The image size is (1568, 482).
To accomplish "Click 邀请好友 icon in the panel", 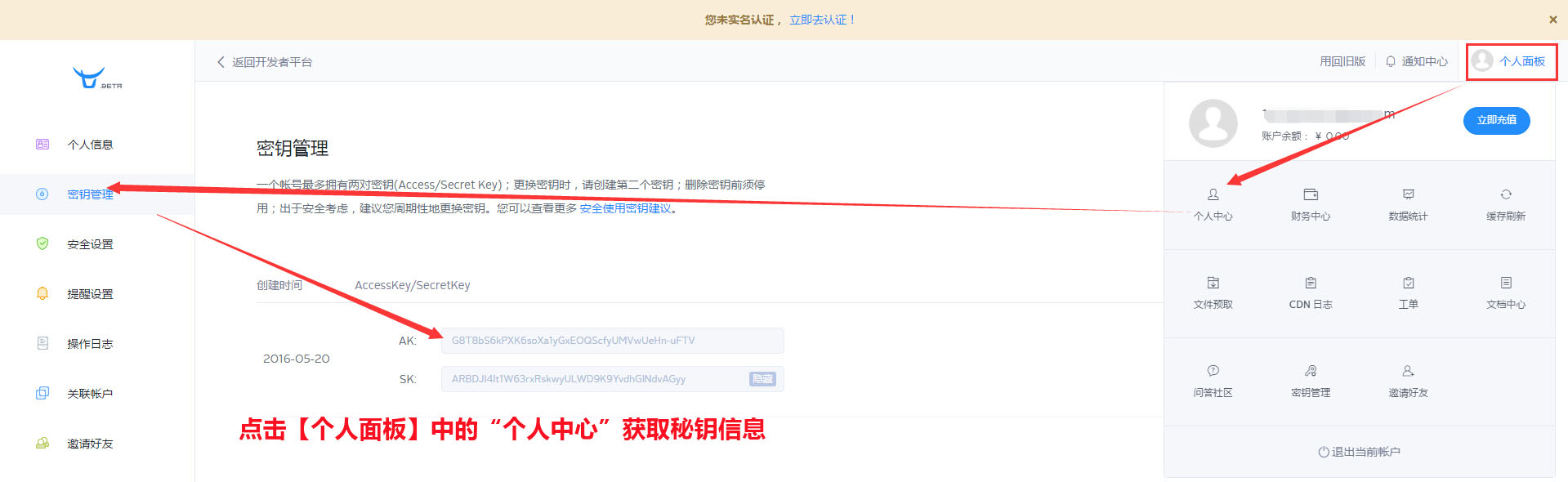I will [x=1408, y=372].
